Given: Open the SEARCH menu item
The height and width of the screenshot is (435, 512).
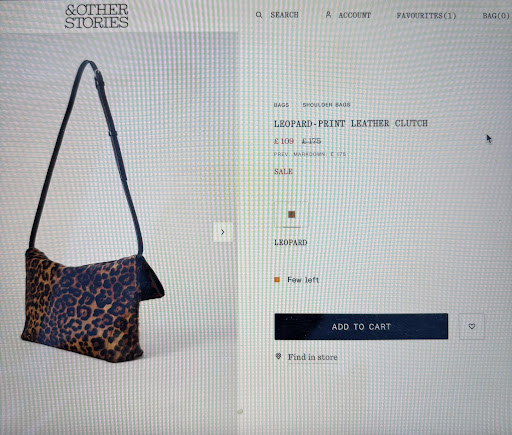Looking at the screenshot, I should pos(284,15).
